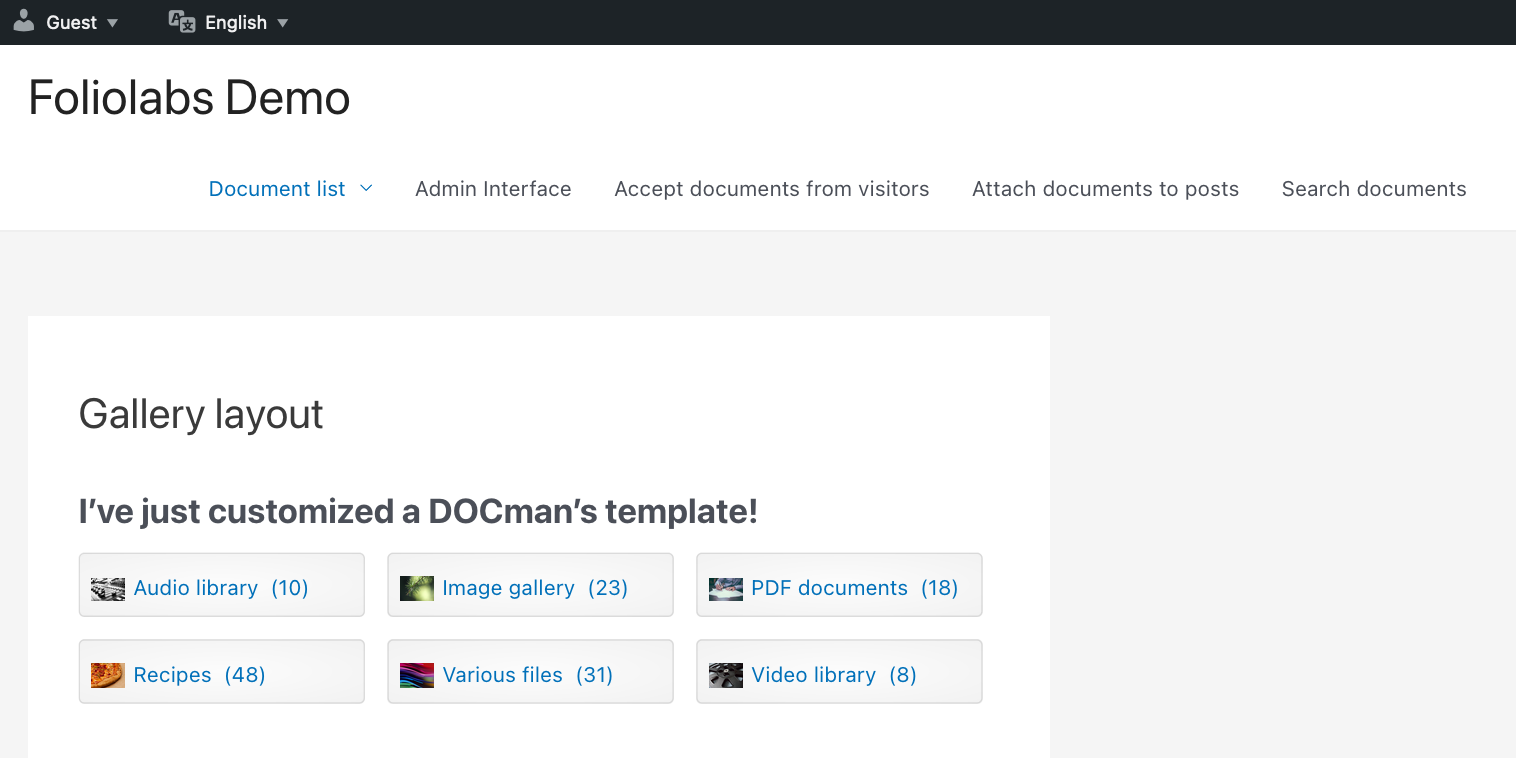The height and width of the screenshot is (758, 1516).
Task: Select Attach documents to posts menu
Action: (1105, 189)
